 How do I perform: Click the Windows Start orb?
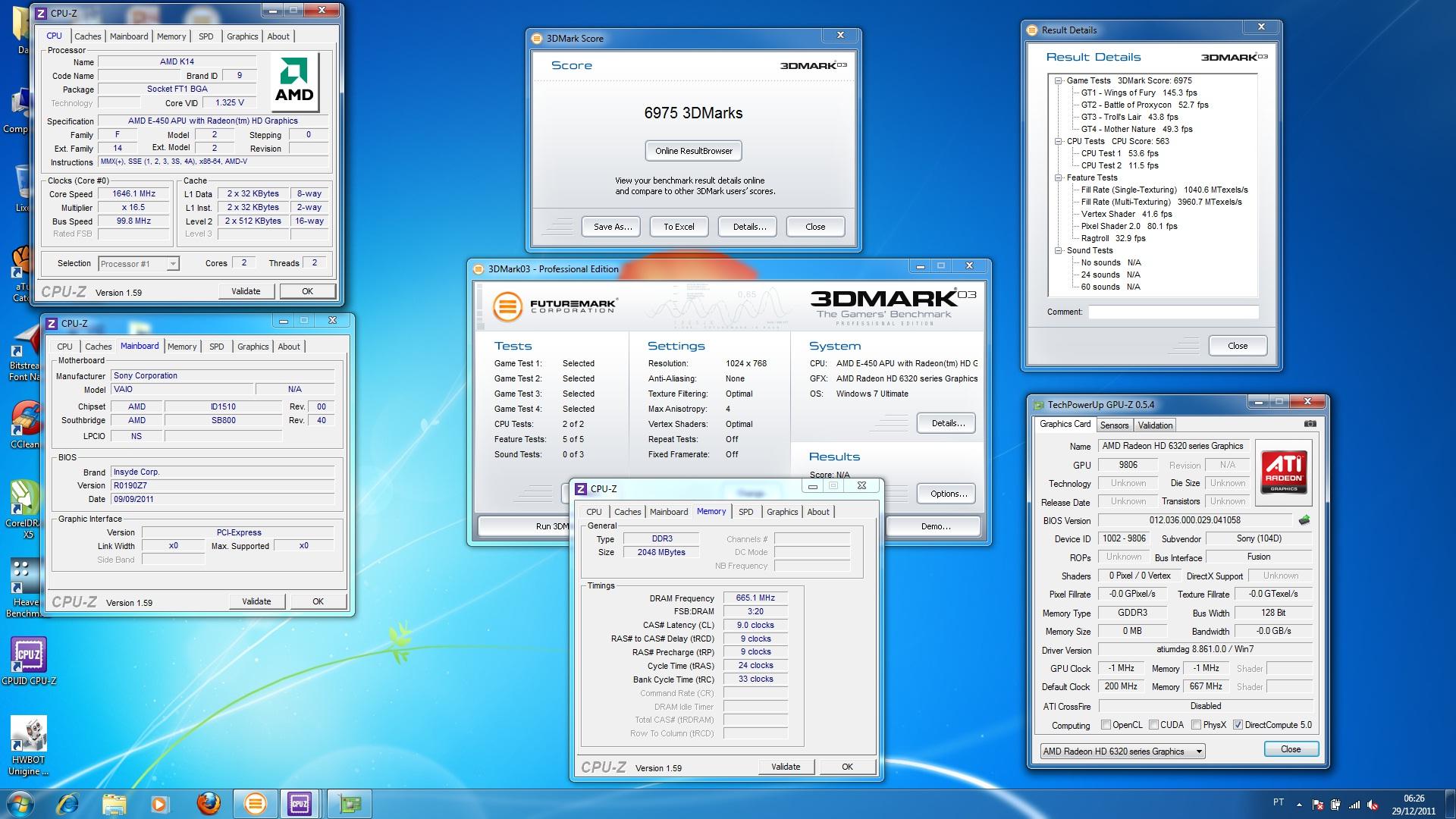[20, 804]
